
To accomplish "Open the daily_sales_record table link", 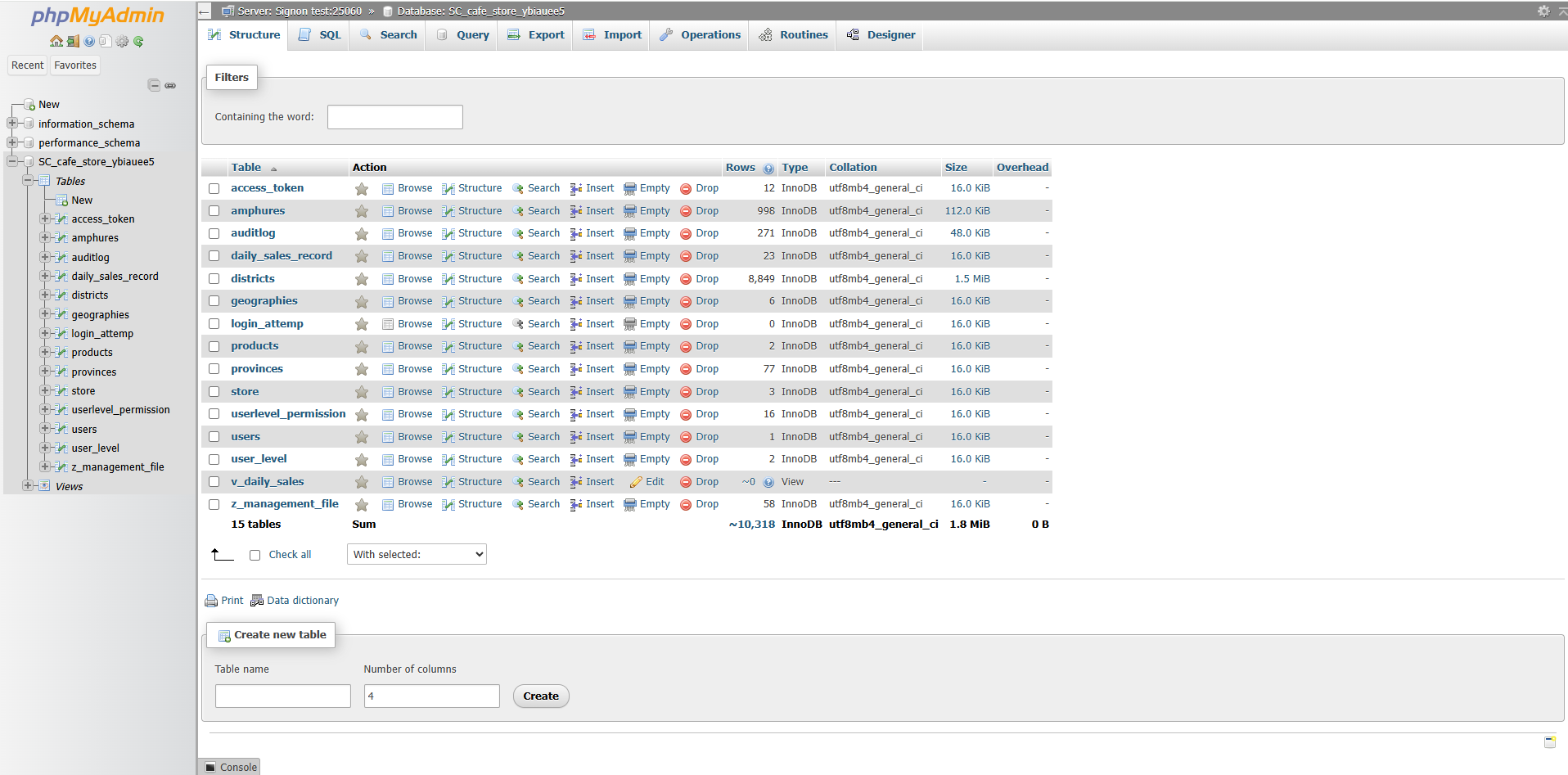I will point(282,256).
